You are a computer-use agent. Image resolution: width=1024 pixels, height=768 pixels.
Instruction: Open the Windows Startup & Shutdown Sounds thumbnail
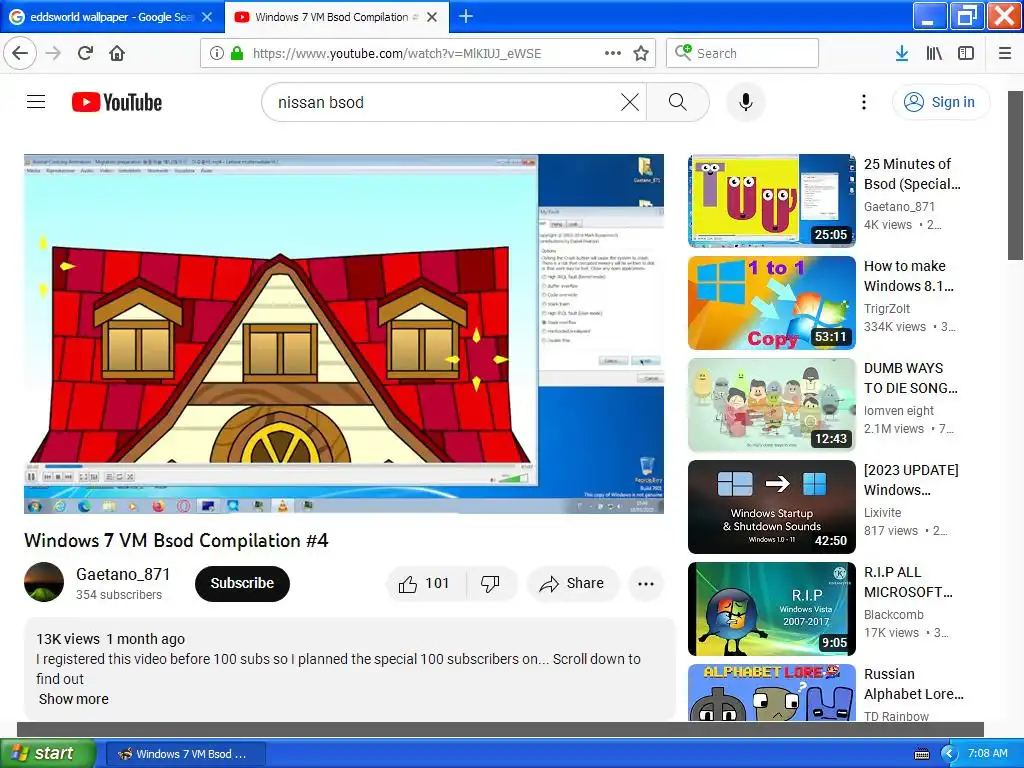point(772,507)
